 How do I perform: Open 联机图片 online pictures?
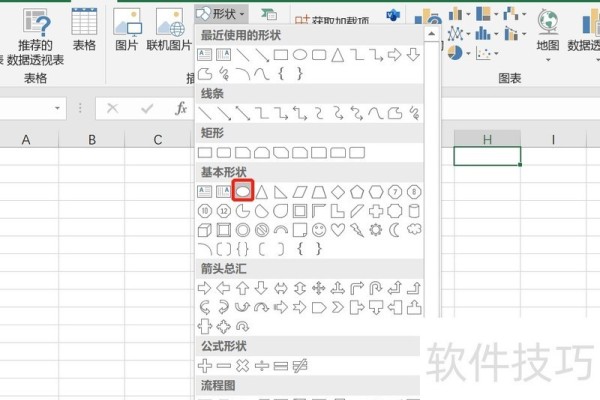(x=169, y=30)
